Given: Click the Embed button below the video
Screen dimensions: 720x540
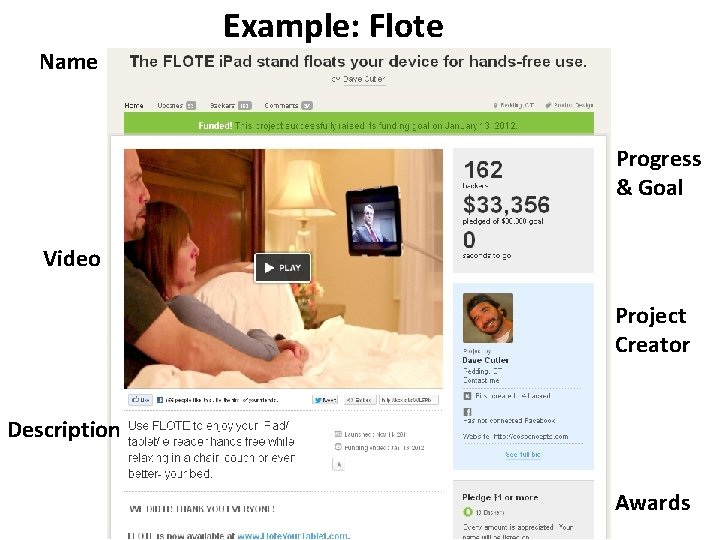Looking at the screenshot, I should 360,400.
